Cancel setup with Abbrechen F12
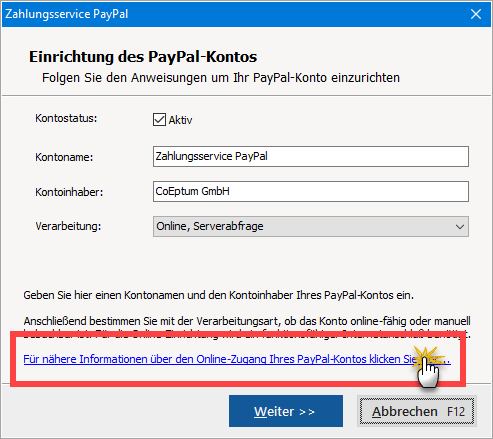 click(x=417, y=411)
